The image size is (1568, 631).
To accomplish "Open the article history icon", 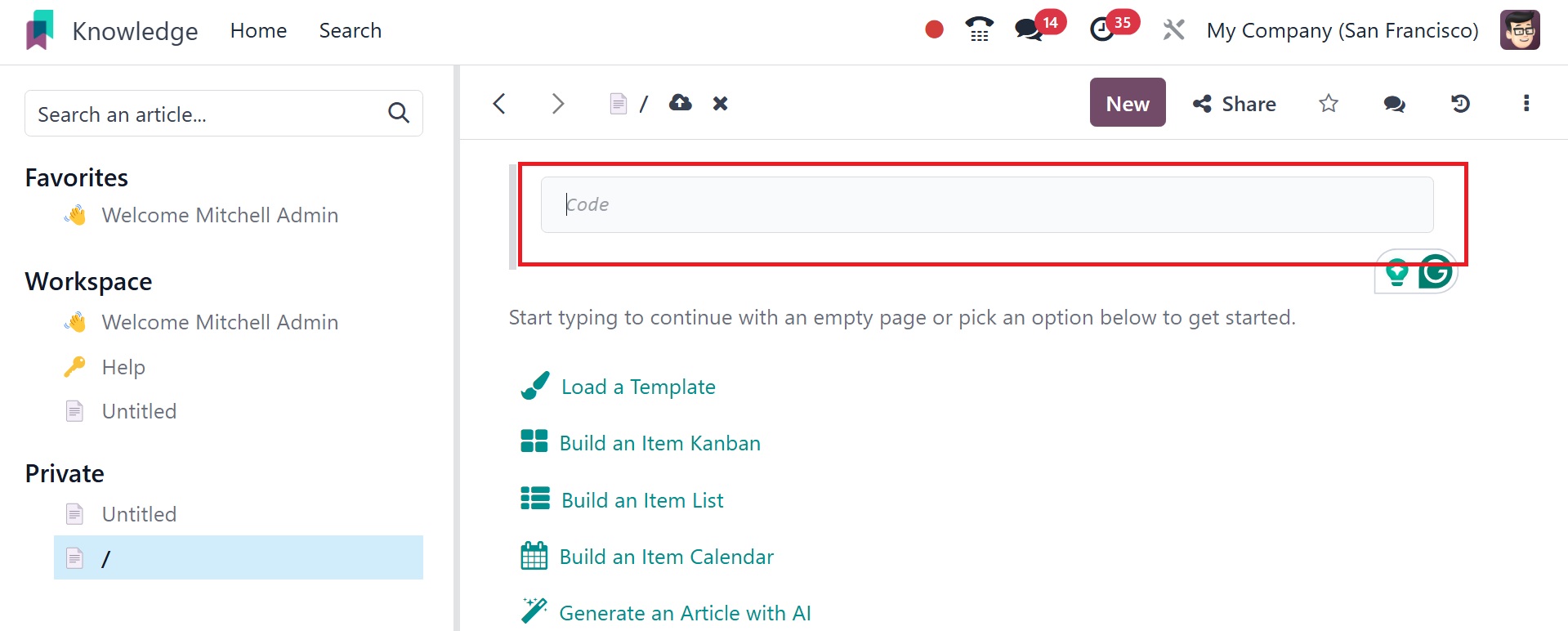I will click(1460, 103).
